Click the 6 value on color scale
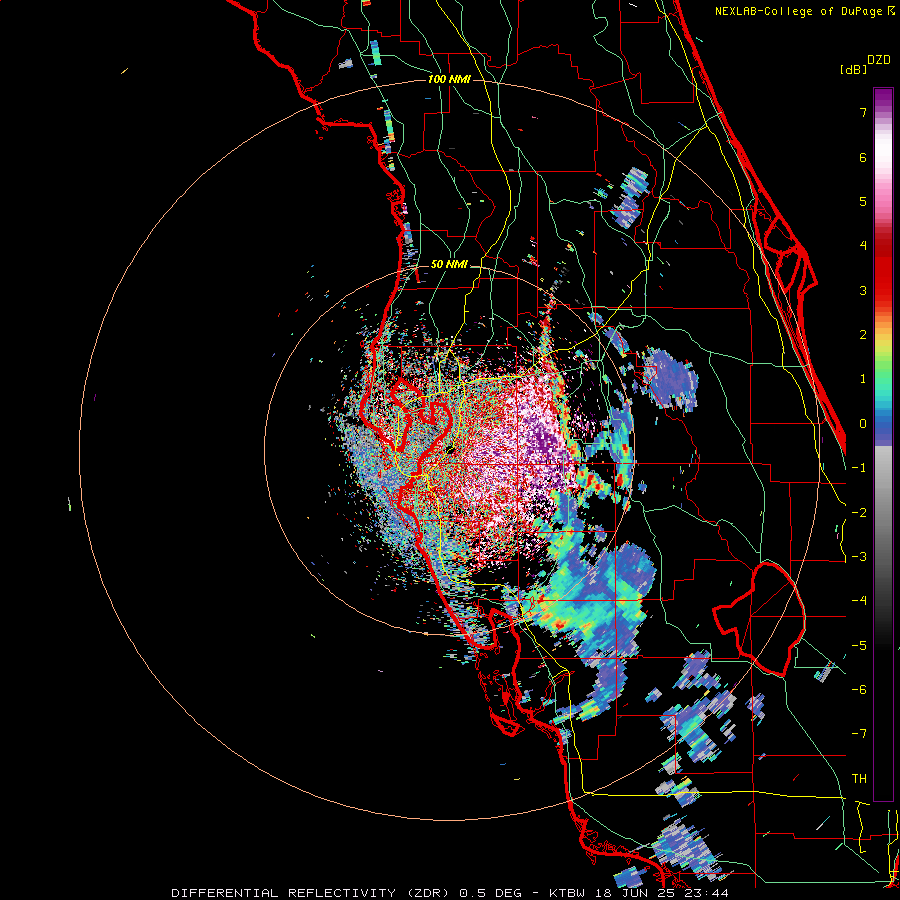Image resolution: width=900 pixels, height=900 pixels. 863,157
